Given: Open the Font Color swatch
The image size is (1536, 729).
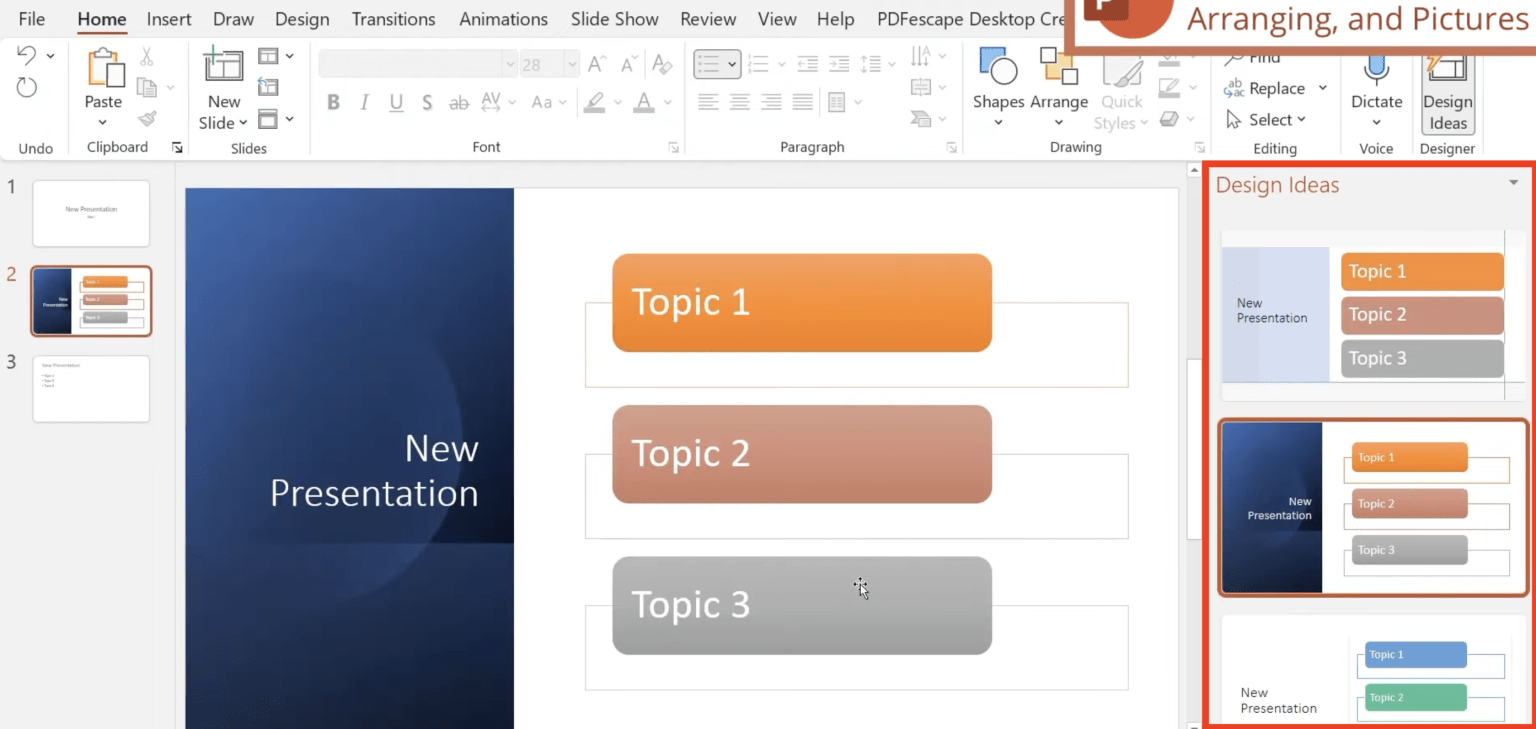Looking at the screenshot, I should pos(644,102).
